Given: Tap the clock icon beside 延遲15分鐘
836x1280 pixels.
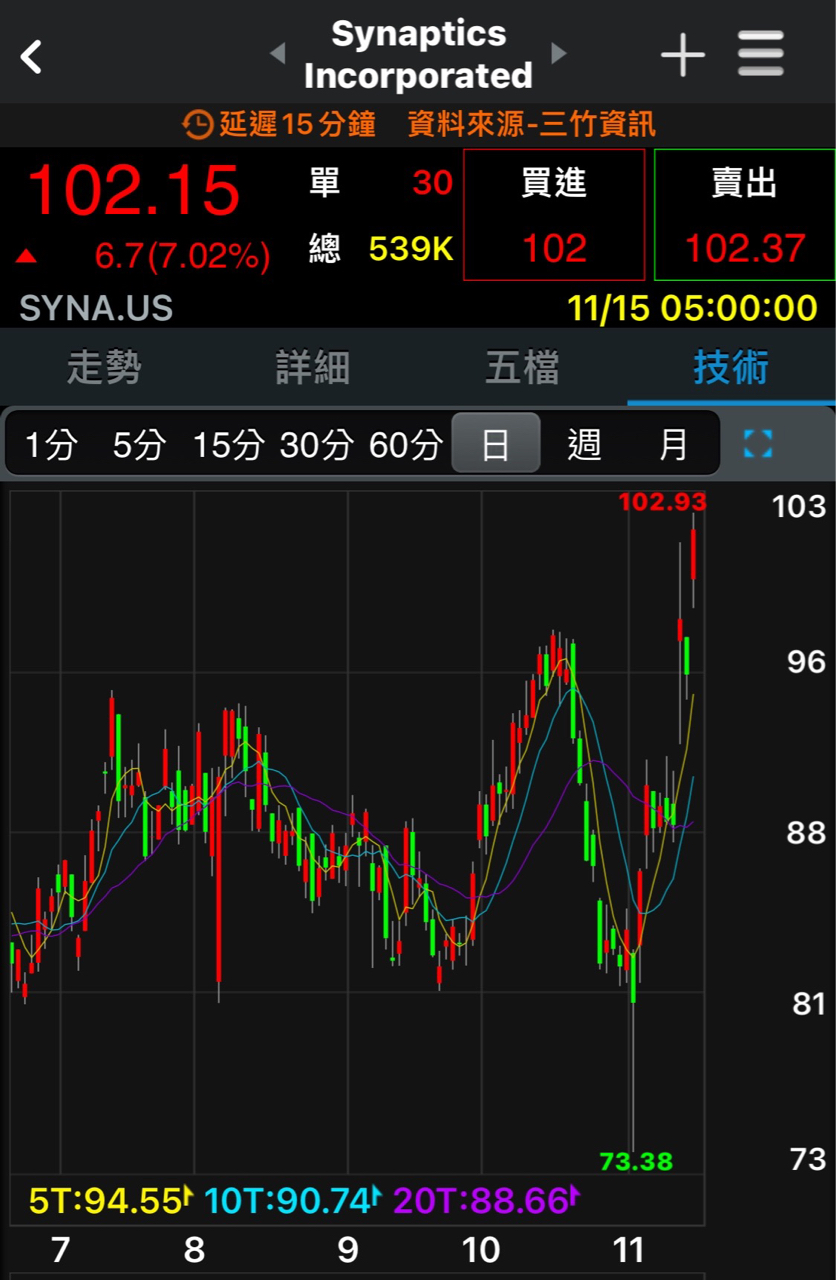Looking at the screenshot, I should (x=197, y=126).
